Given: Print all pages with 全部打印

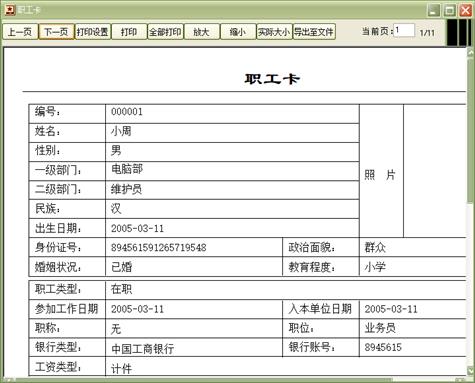Looking at the screenshot, I should [165, 32].
